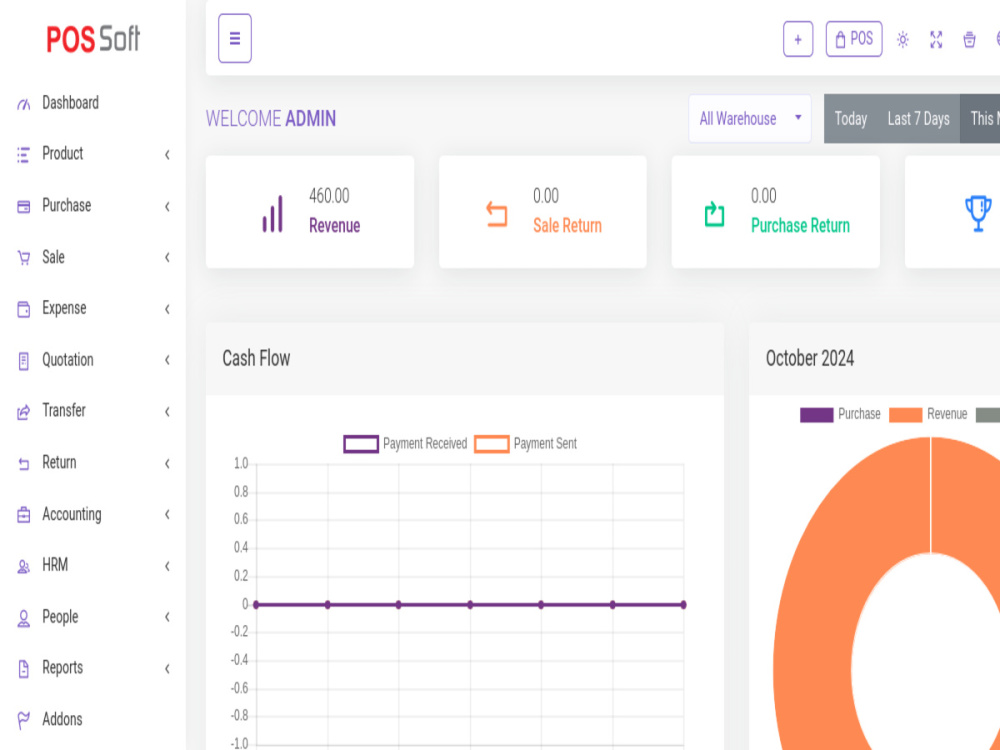Click the Quotation document icon
The width and height of the screenshot is (1000, 750).
pyautogui.click(x=24, y=361)
